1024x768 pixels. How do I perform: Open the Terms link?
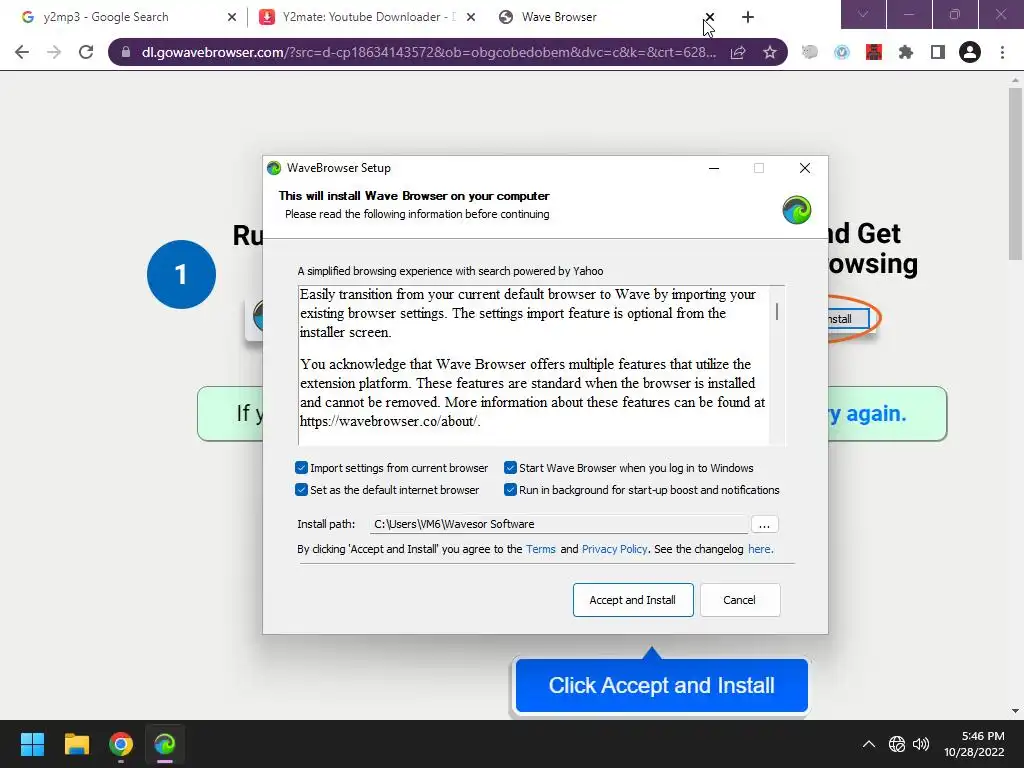541,549
